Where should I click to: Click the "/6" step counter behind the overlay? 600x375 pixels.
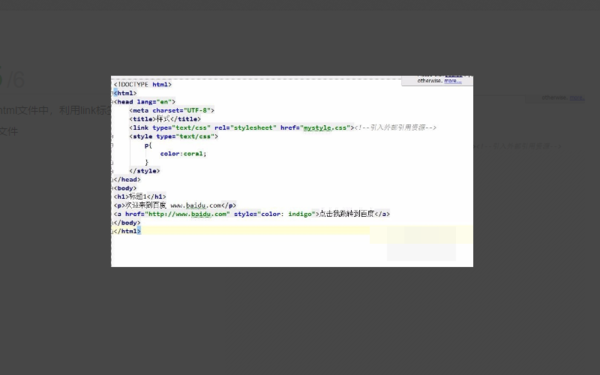tap(16, 80)
